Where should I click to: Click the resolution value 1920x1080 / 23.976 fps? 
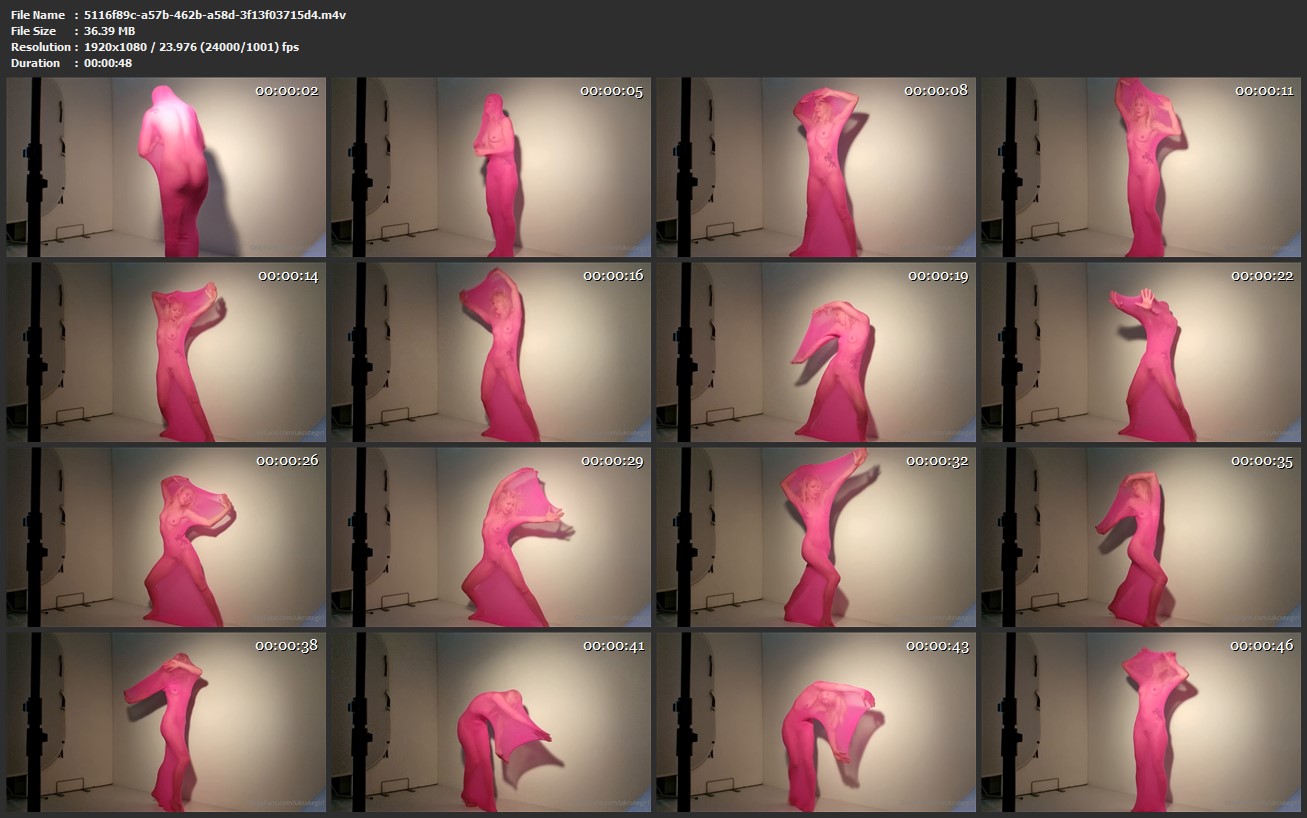coord(191,47)
